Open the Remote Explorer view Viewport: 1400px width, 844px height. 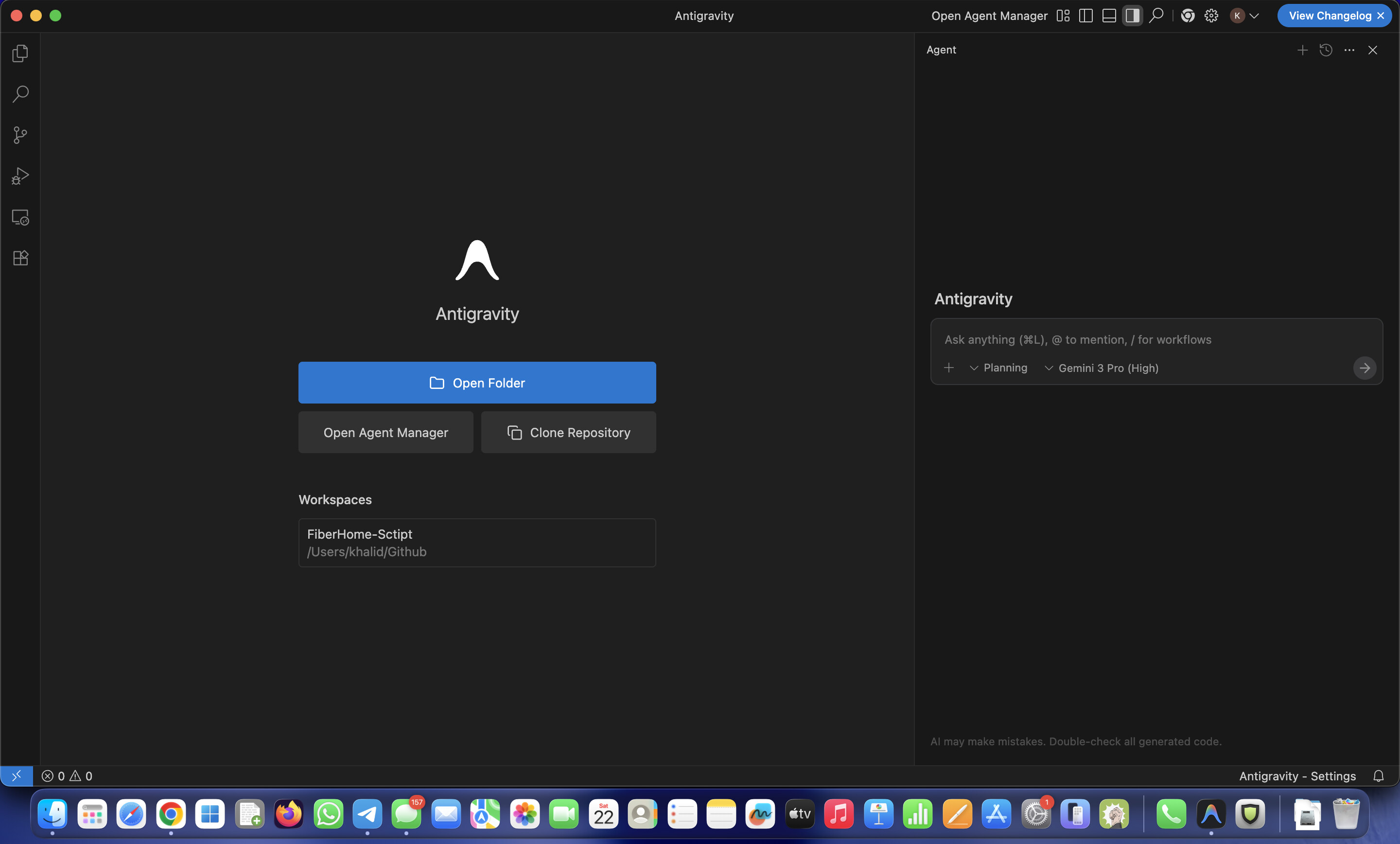pos(20,218)
